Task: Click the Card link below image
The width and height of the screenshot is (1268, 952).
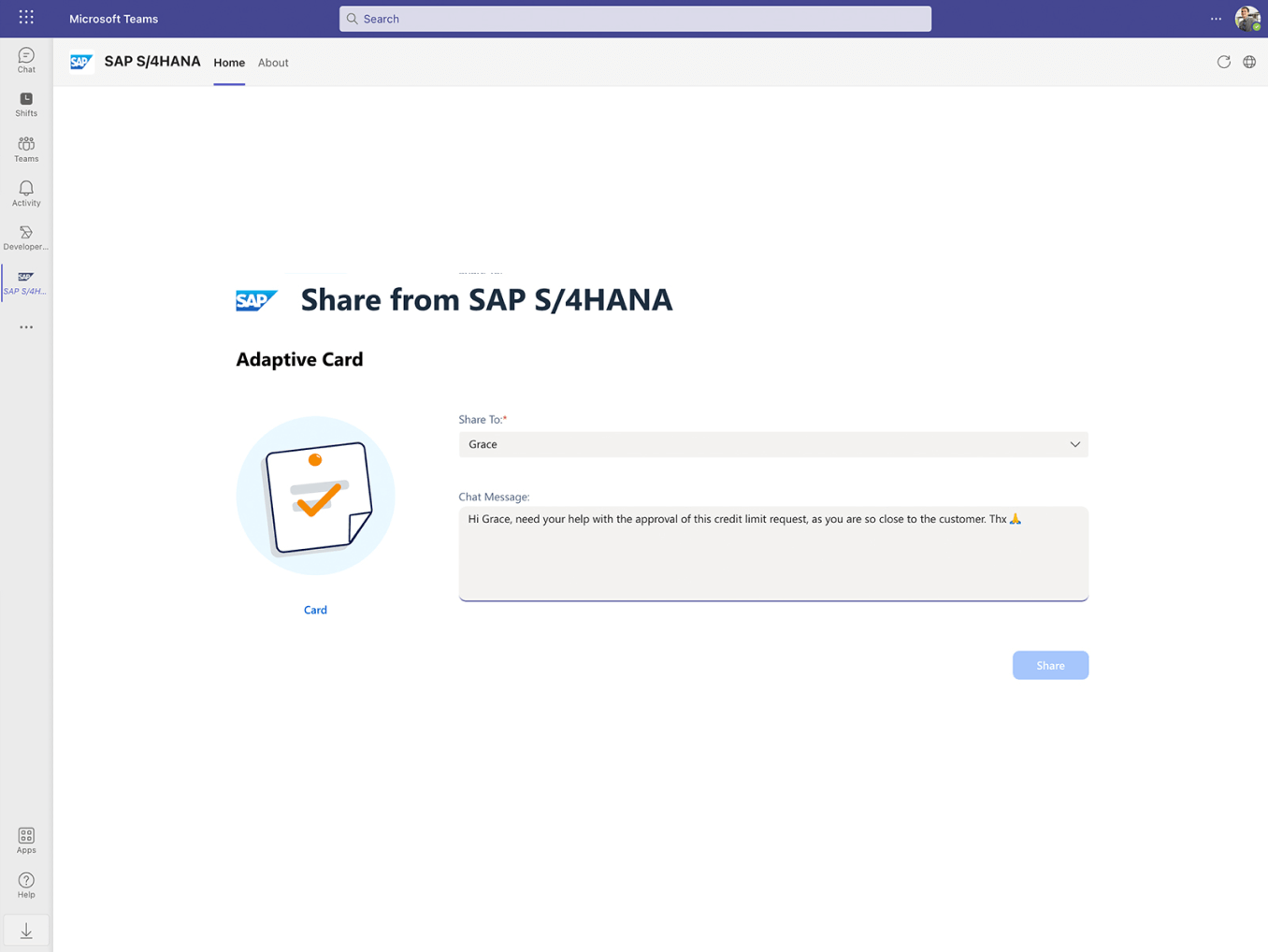Action: click(315, 610)
